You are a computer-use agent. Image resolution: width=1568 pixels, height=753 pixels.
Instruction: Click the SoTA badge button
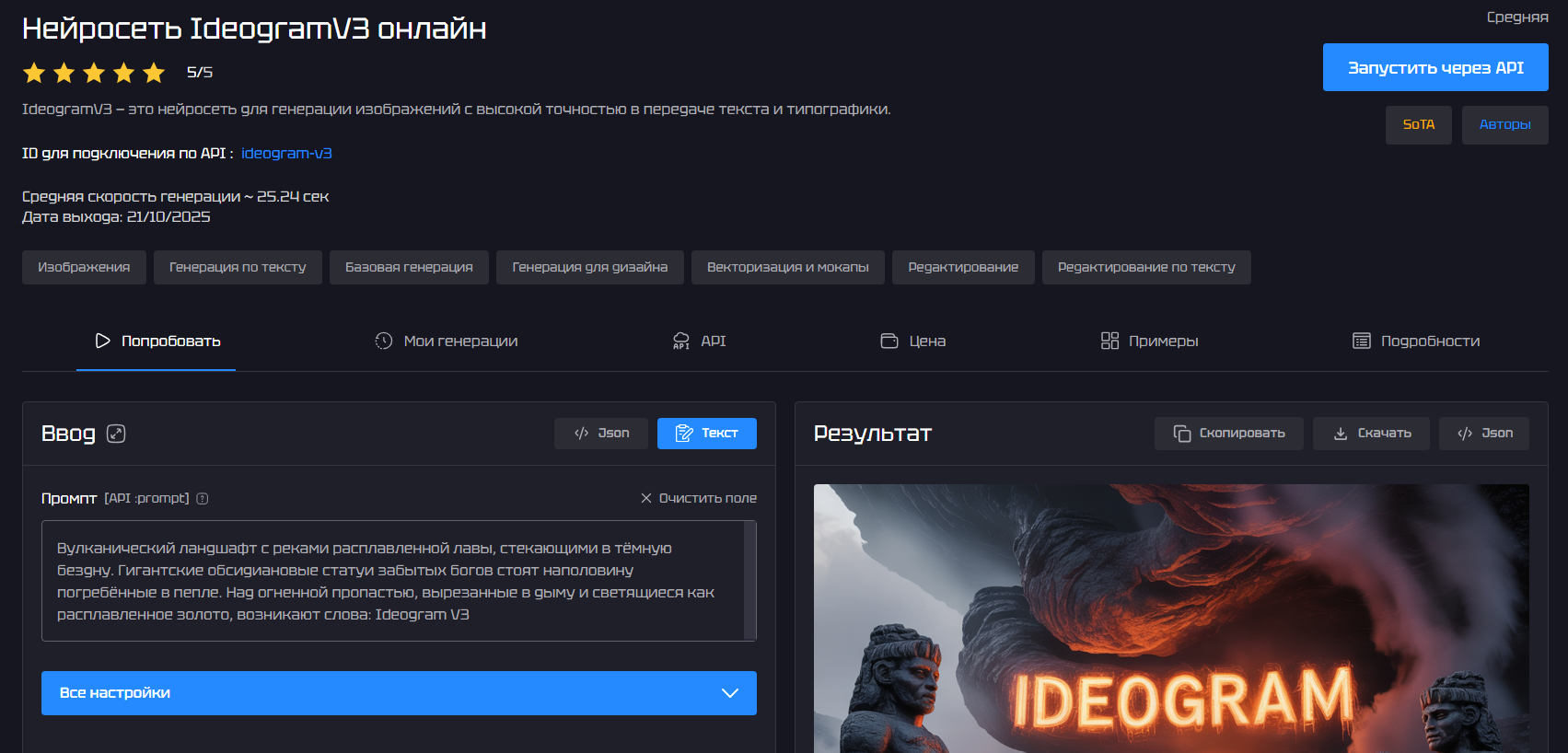pos(1418,125)
